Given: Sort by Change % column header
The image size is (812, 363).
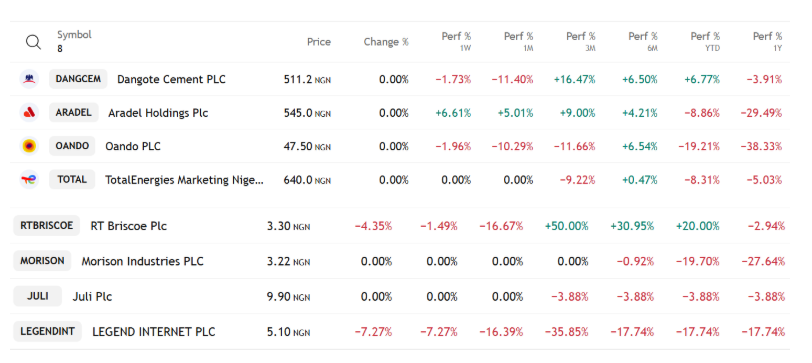Looking at the screenshot, I should (x=386, y=42).
